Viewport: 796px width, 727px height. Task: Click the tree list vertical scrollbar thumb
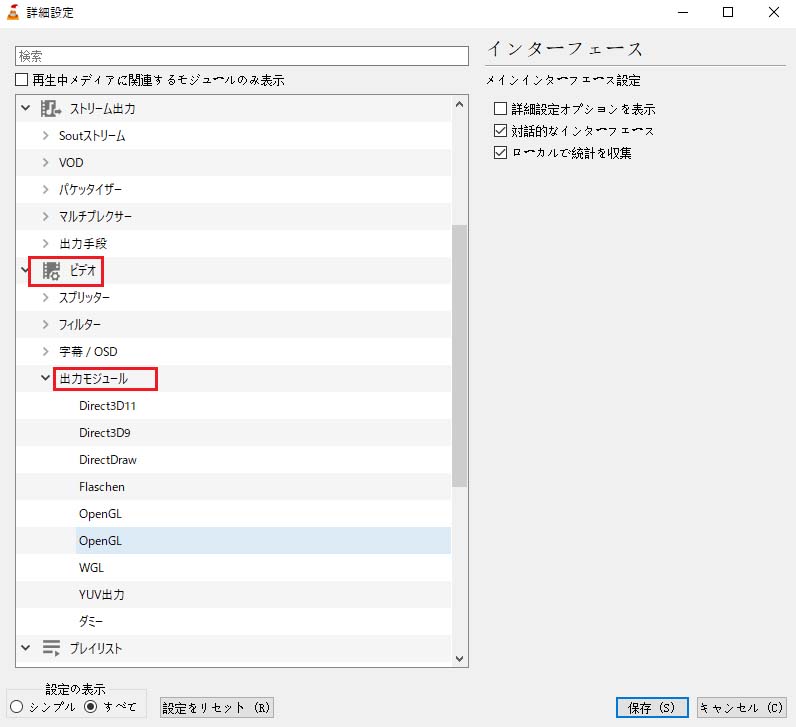tap(460, 355)
